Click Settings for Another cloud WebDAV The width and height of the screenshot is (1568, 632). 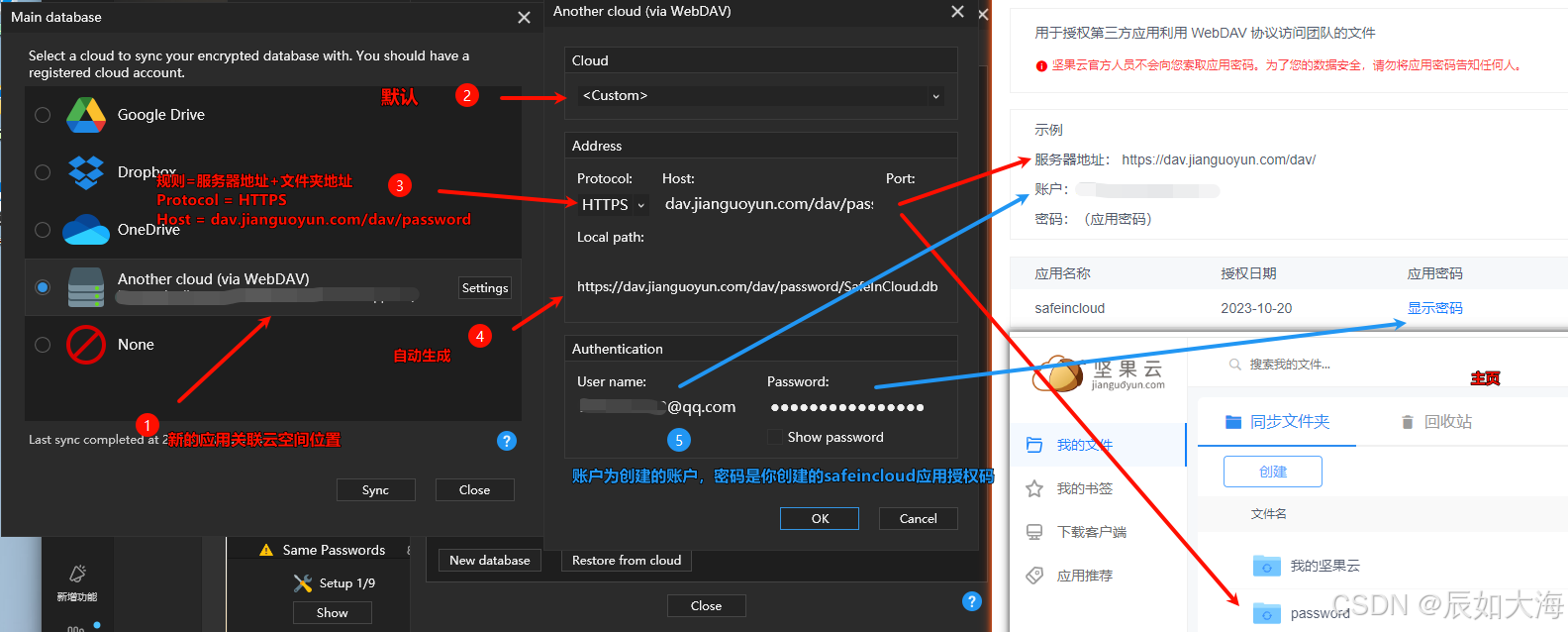[485, 288]
